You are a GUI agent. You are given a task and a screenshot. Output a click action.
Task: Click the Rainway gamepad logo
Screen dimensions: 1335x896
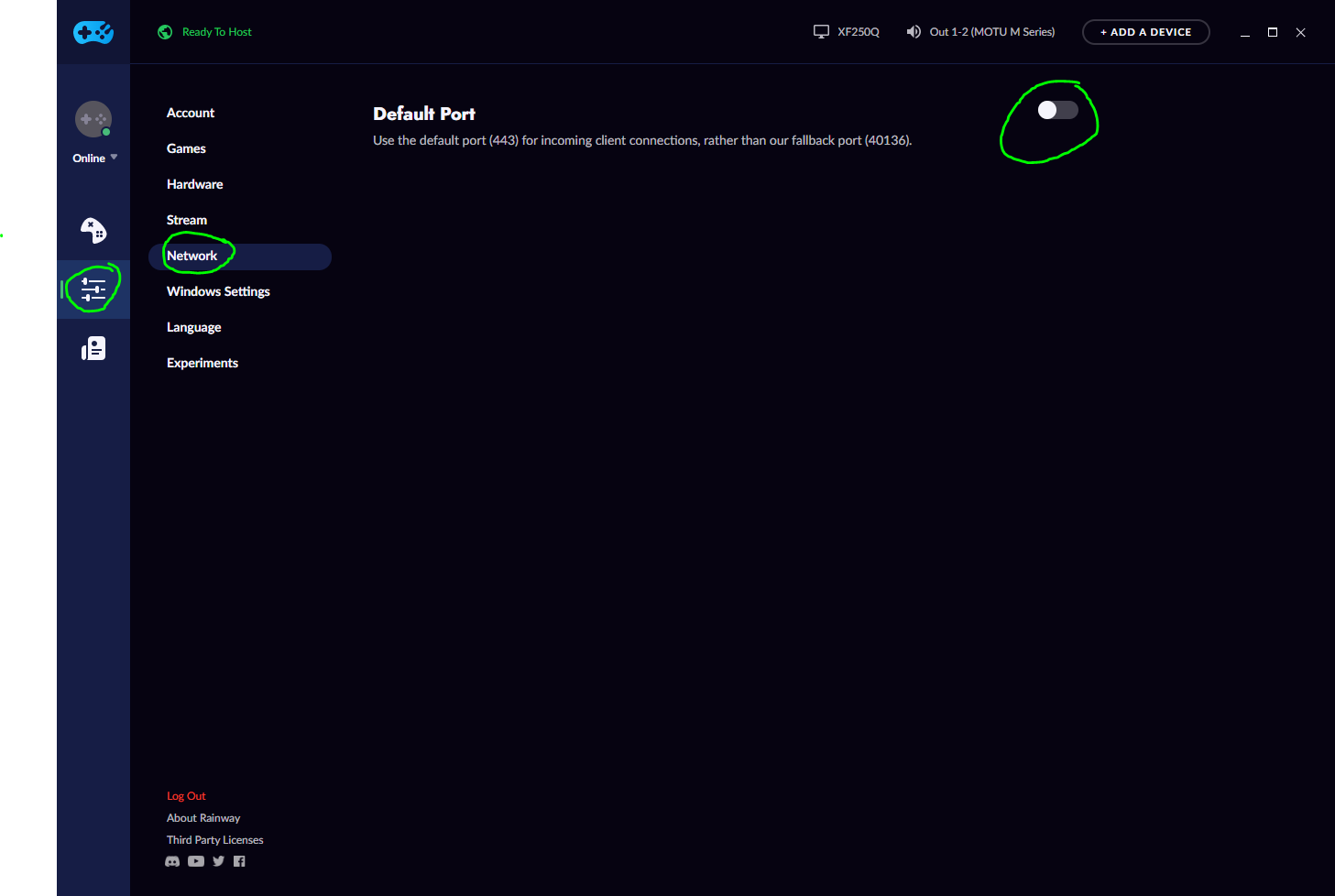click(x=93, y=33)
